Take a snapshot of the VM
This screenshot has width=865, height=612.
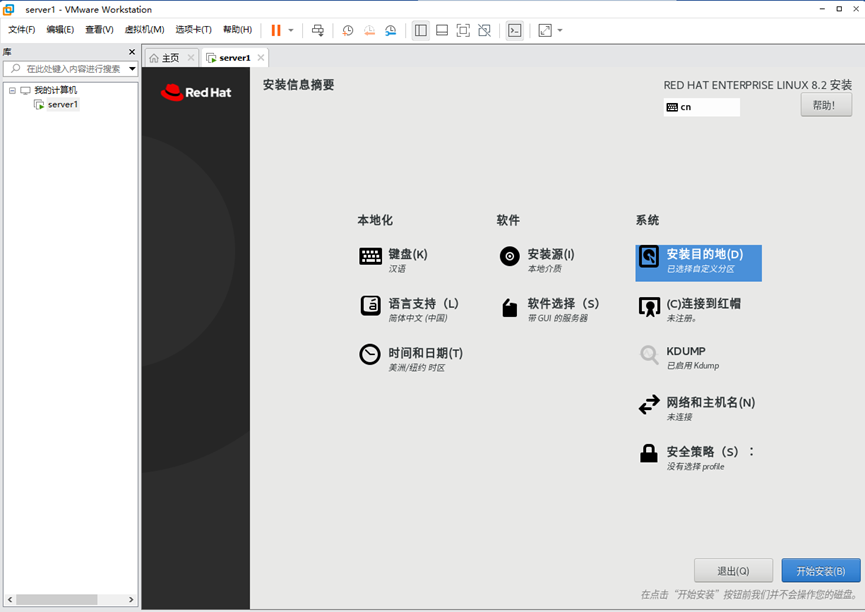pos(348,30)
